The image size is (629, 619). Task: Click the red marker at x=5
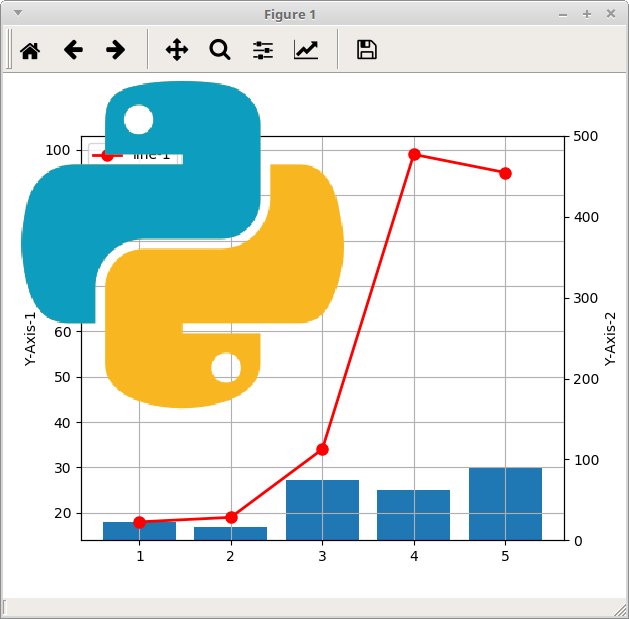[x=505, y=174]
